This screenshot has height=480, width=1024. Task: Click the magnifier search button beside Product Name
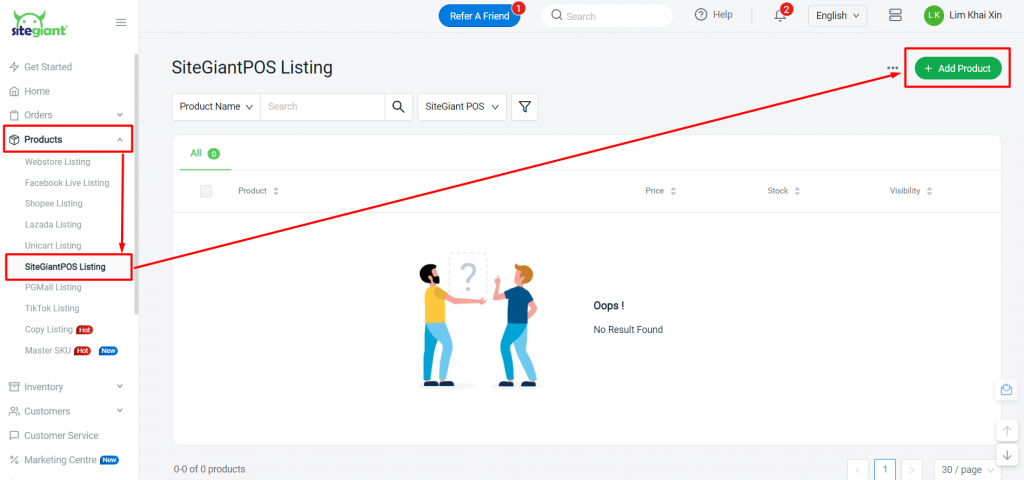coord(398,106)
